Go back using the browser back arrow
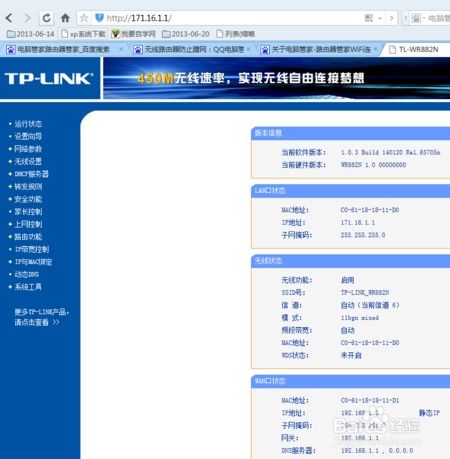450x459 pixels. (9, 18)
